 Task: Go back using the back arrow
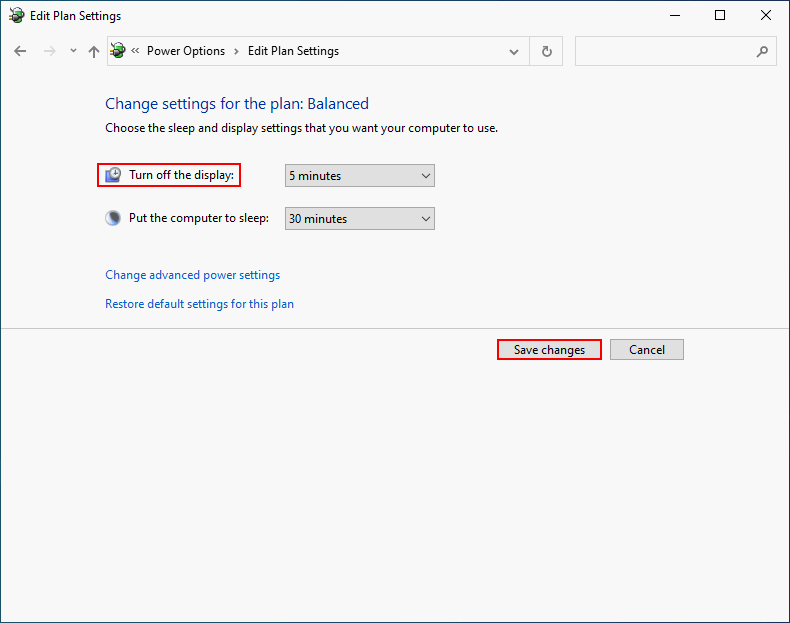coord(20,51)
